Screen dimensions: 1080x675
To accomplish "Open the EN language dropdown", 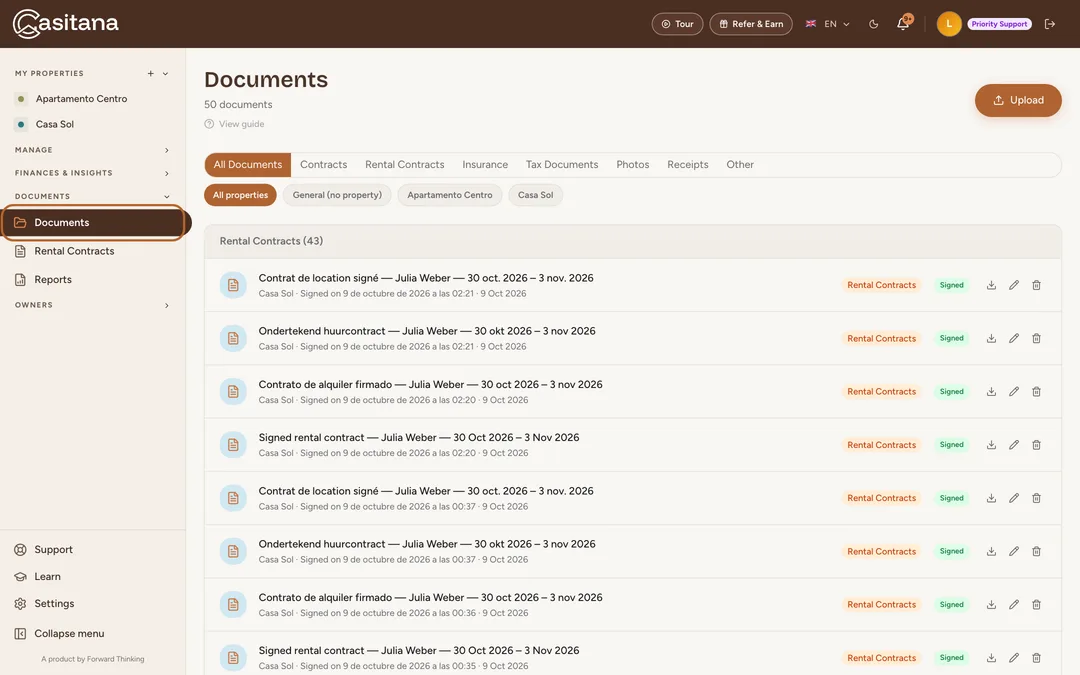I will [828, 24].
